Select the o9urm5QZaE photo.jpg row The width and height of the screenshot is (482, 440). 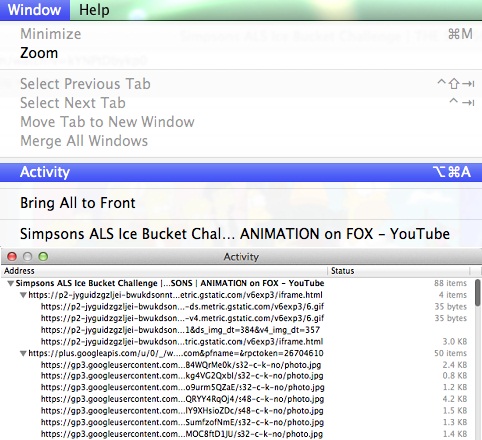click(x=237, y=387)
